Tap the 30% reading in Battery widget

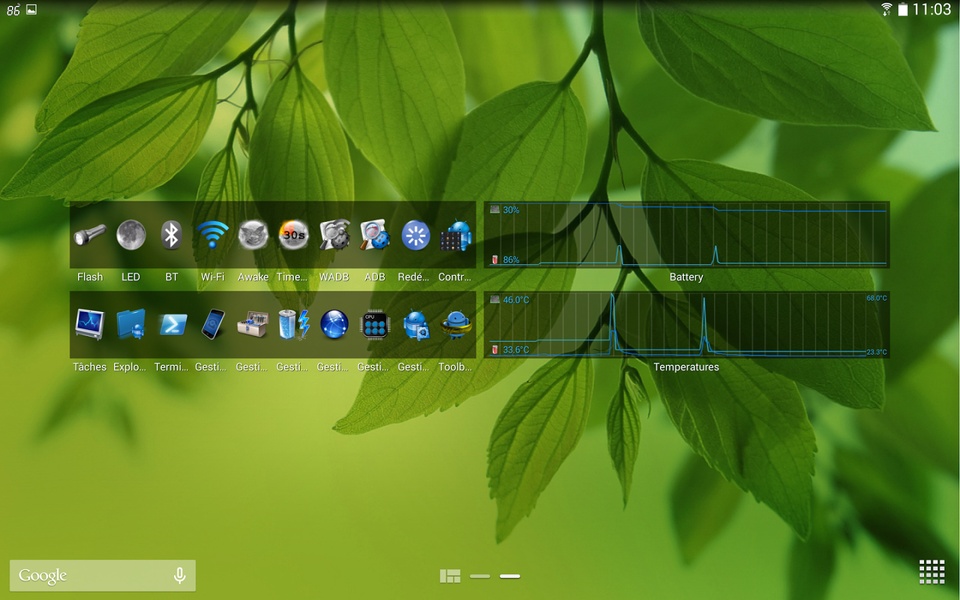(511, 209)
